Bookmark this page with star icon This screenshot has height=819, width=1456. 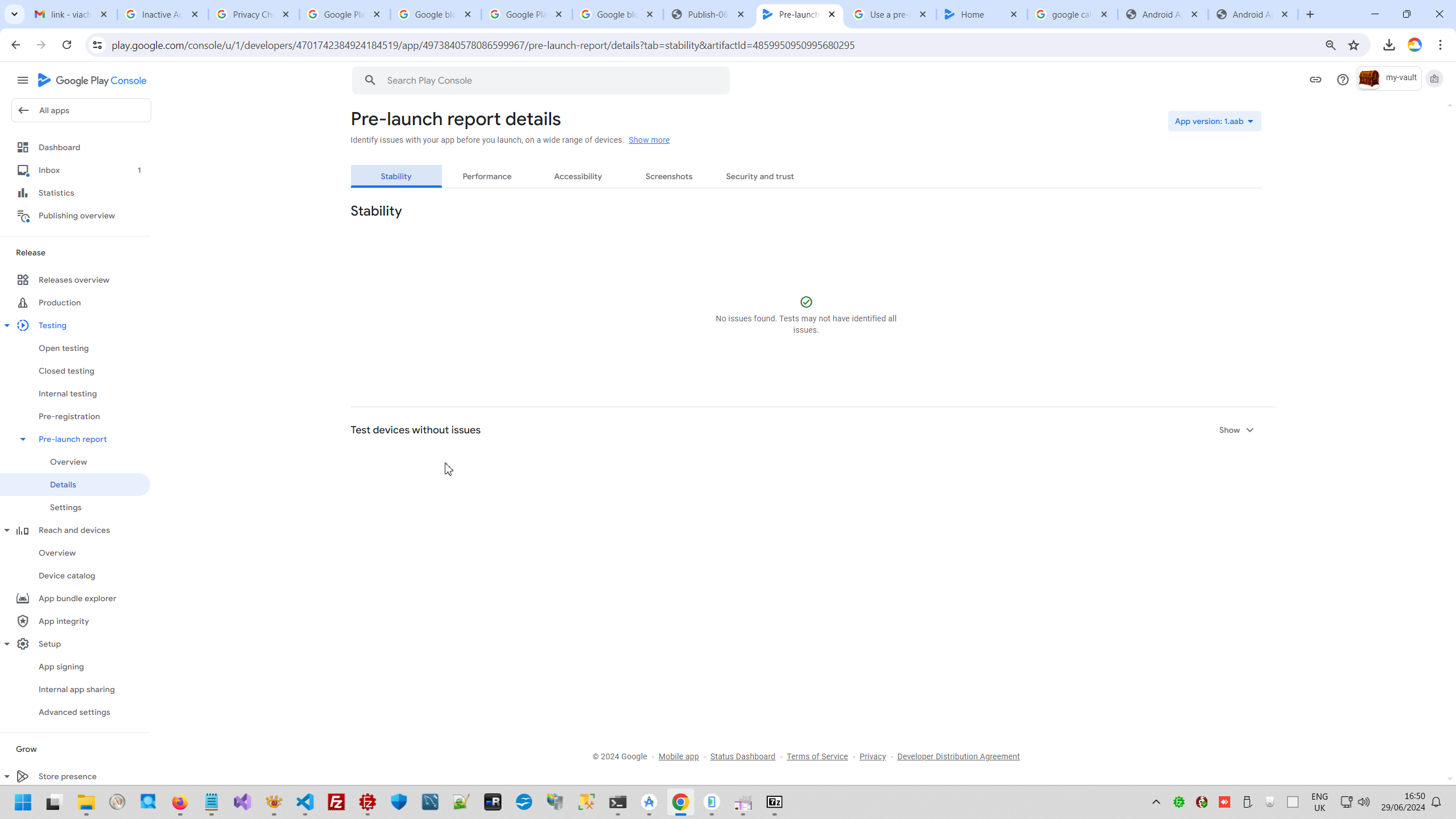(1353, 45)
